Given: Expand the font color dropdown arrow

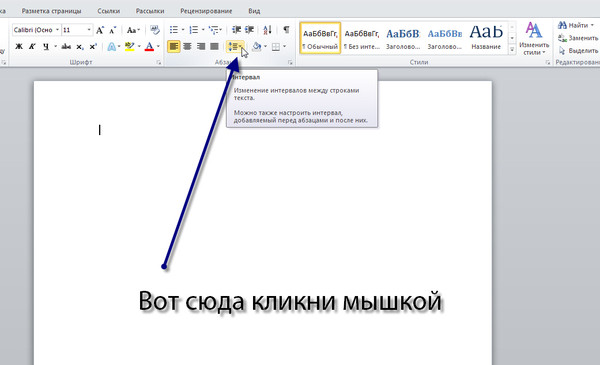Looking at the screenshot, I should [x=158, y=47].
